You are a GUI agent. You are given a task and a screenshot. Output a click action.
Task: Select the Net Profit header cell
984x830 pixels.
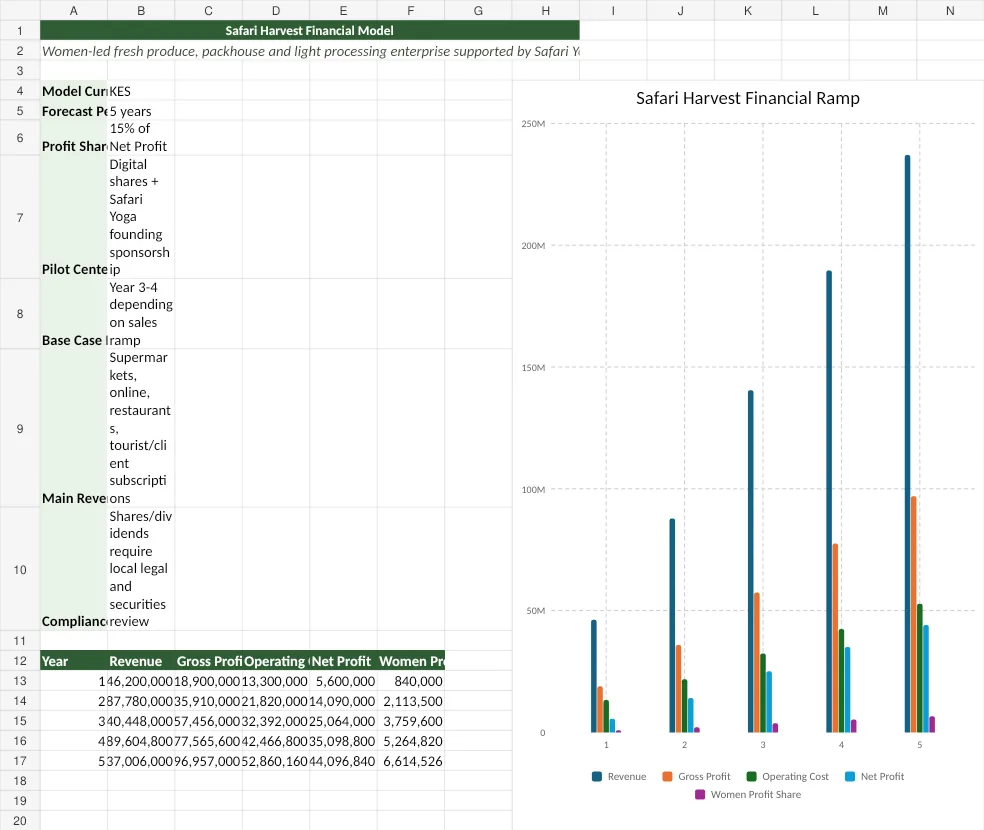(343, 661)
